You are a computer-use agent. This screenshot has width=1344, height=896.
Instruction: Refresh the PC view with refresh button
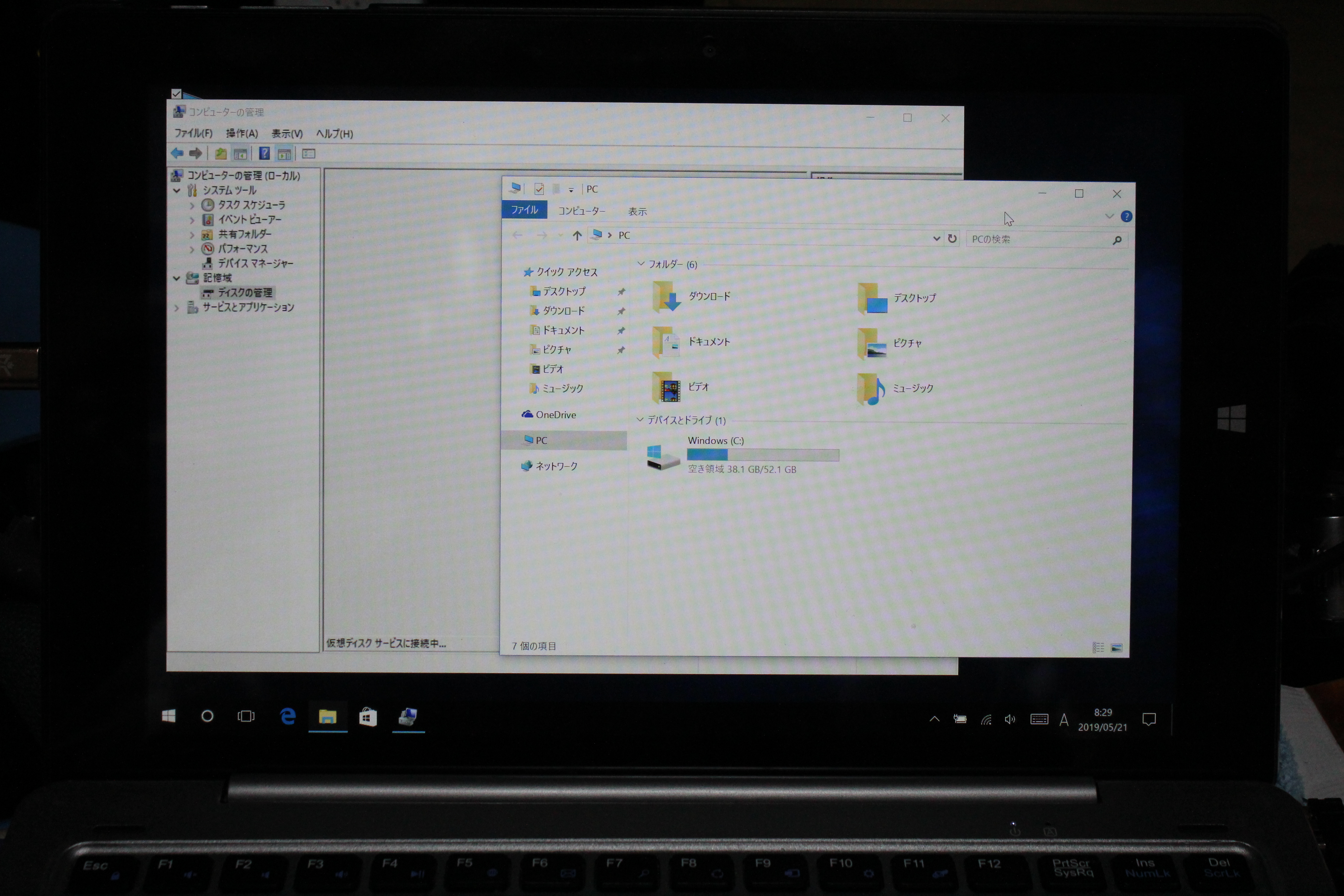(952, 238)
